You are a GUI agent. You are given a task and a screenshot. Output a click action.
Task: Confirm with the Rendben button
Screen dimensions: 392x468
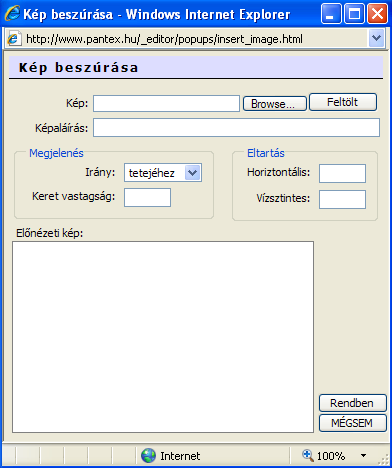[353, 403]
